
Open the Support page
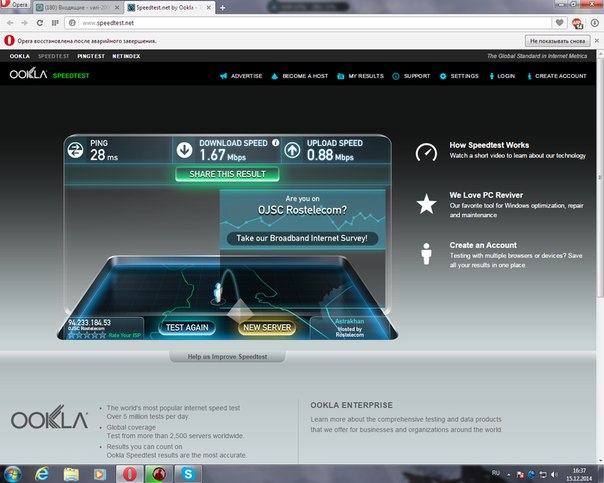point(417,76)
